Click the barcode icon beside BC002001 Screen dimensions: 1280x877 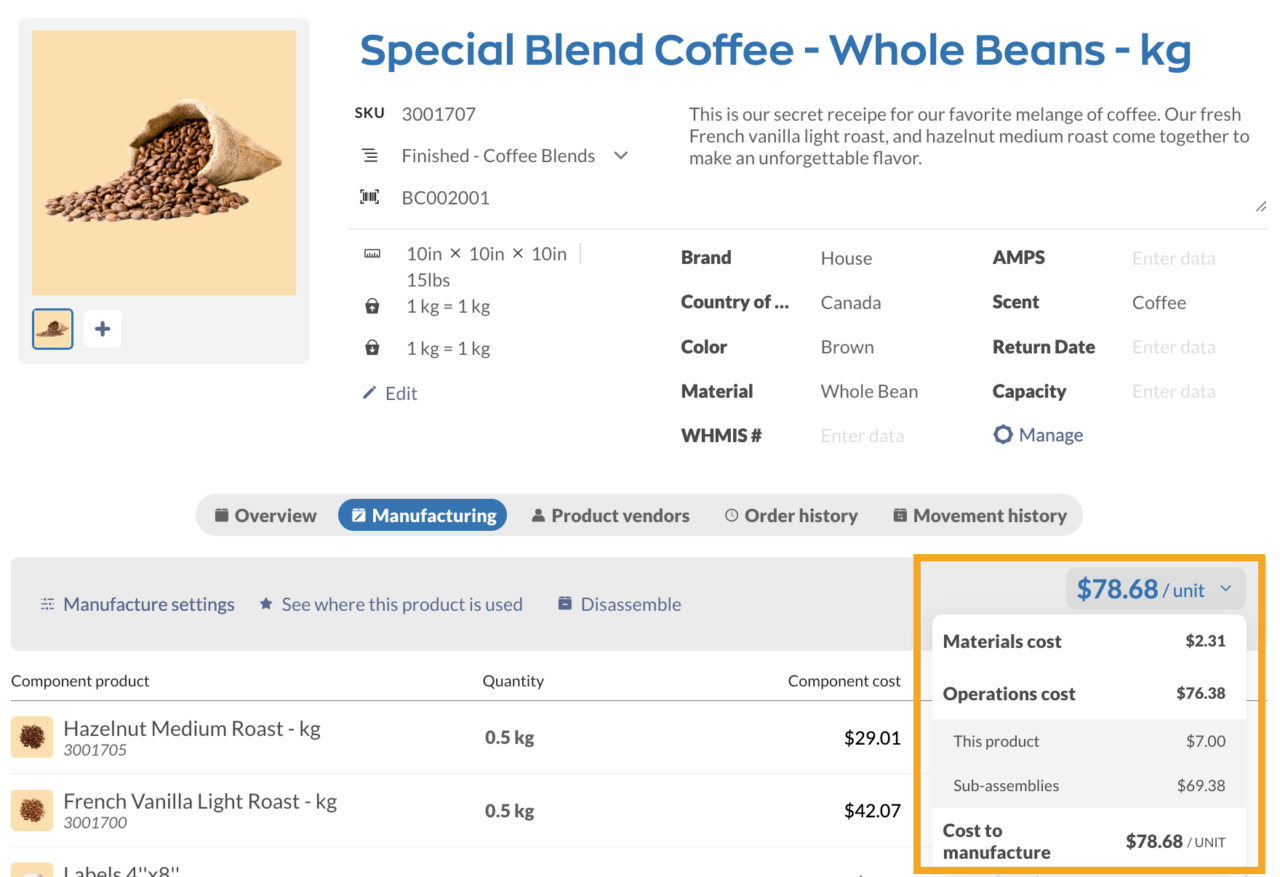369,196
